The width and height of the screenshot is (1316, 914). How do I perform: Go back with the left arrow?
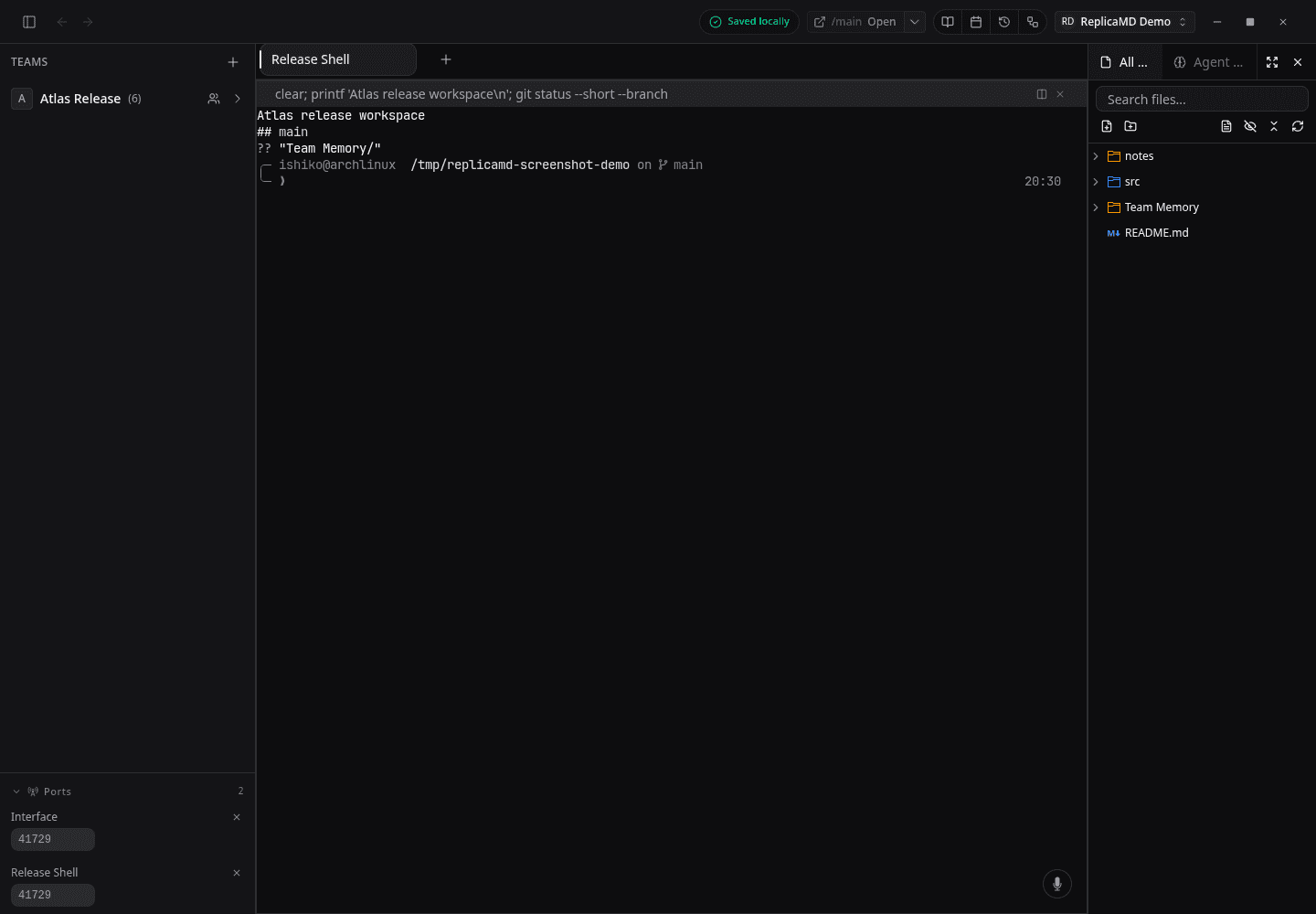(x=62, y=22)
